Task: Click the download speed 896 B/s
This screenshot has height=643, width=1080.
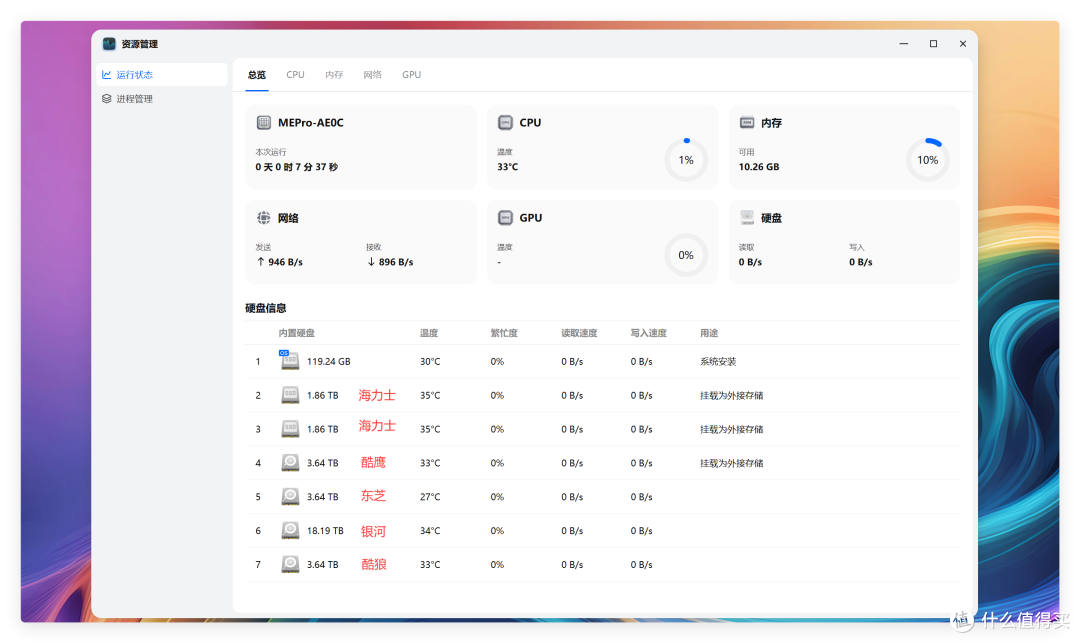Action: click(396, 262)
